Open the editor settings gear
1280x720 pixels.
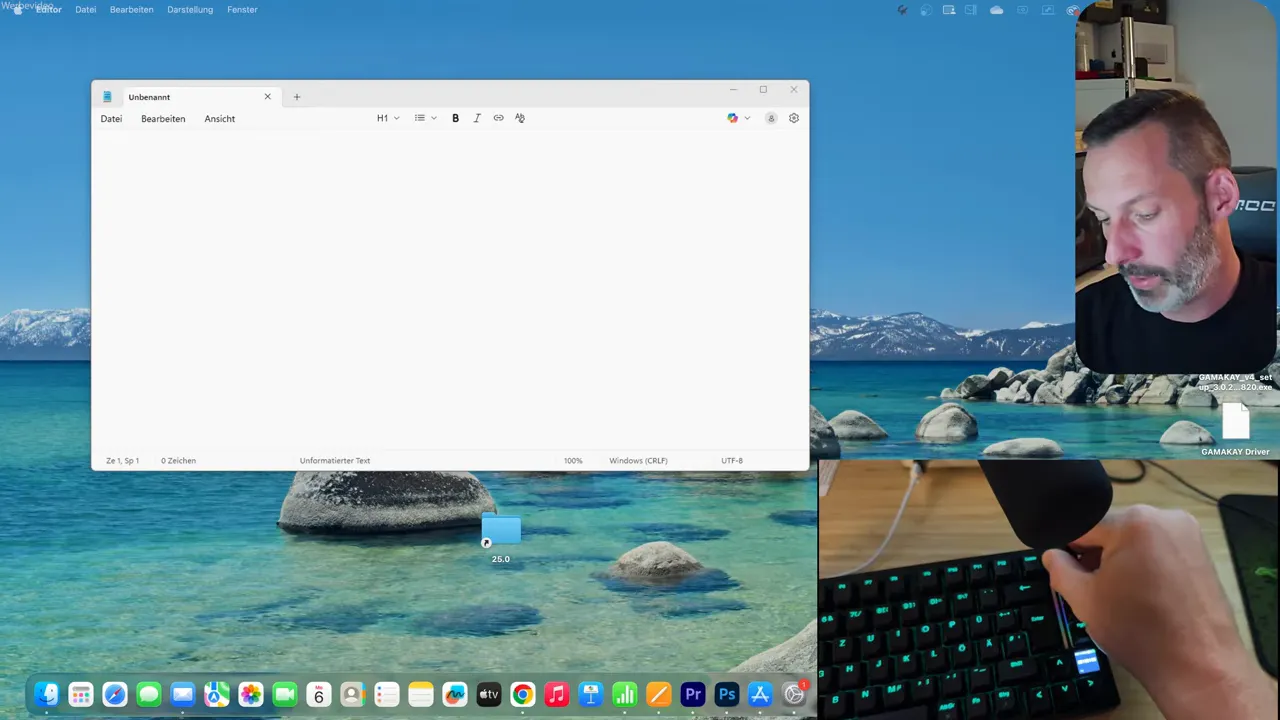click(794, 118)
